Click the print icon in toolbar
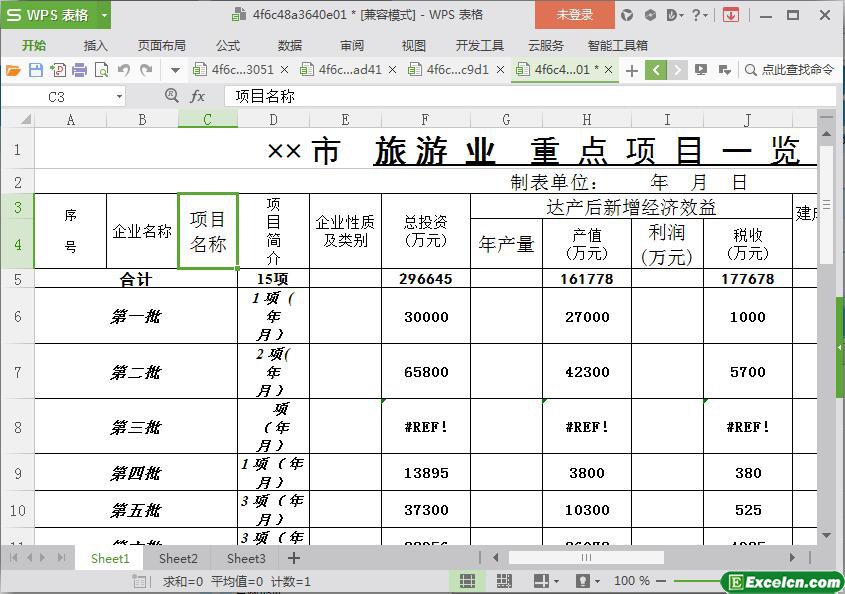Screen dimensions: 845x594 point(79,70)
